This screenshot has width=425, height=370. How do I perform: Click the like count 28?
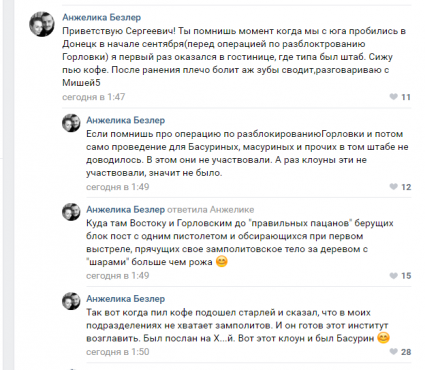pyautogui.click(x=406, y=352)
